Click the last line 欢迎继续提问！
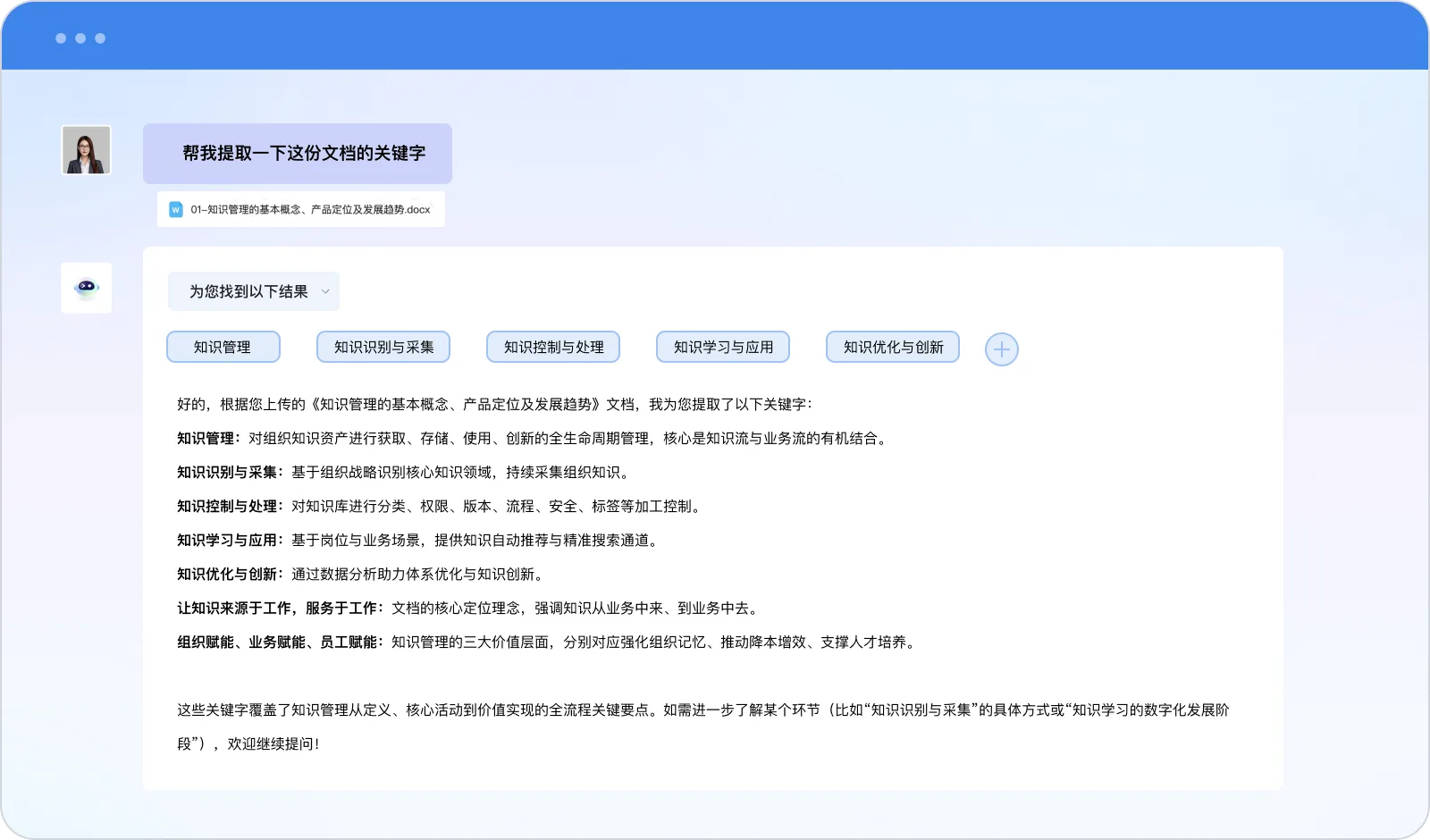This screenshot has width=1430, height=840. point(273,743)
